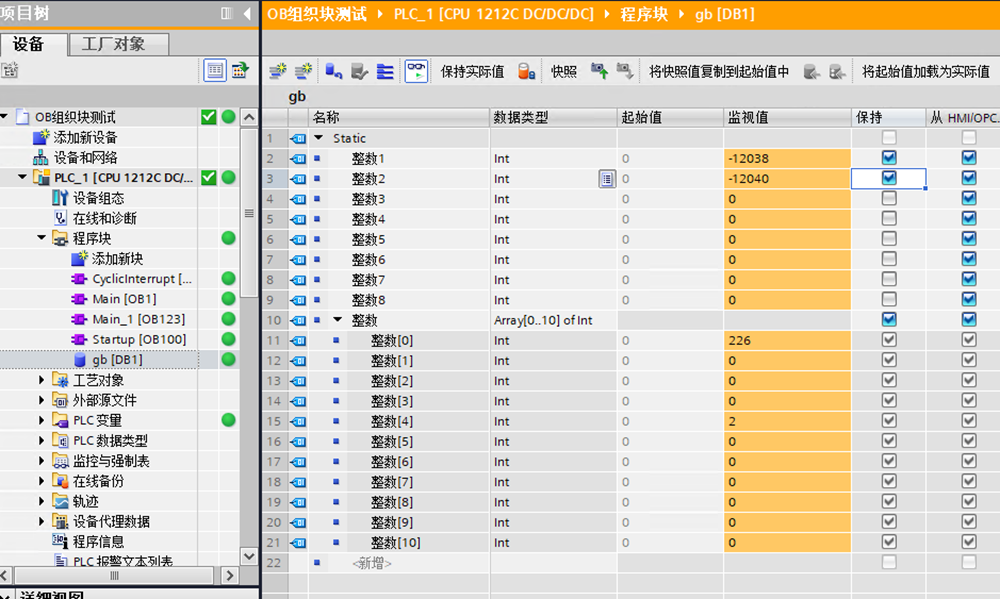Collapse the Static section in the table
Image resolution: width=1000 pixels, height=599 pixels.
coord(319,138)
